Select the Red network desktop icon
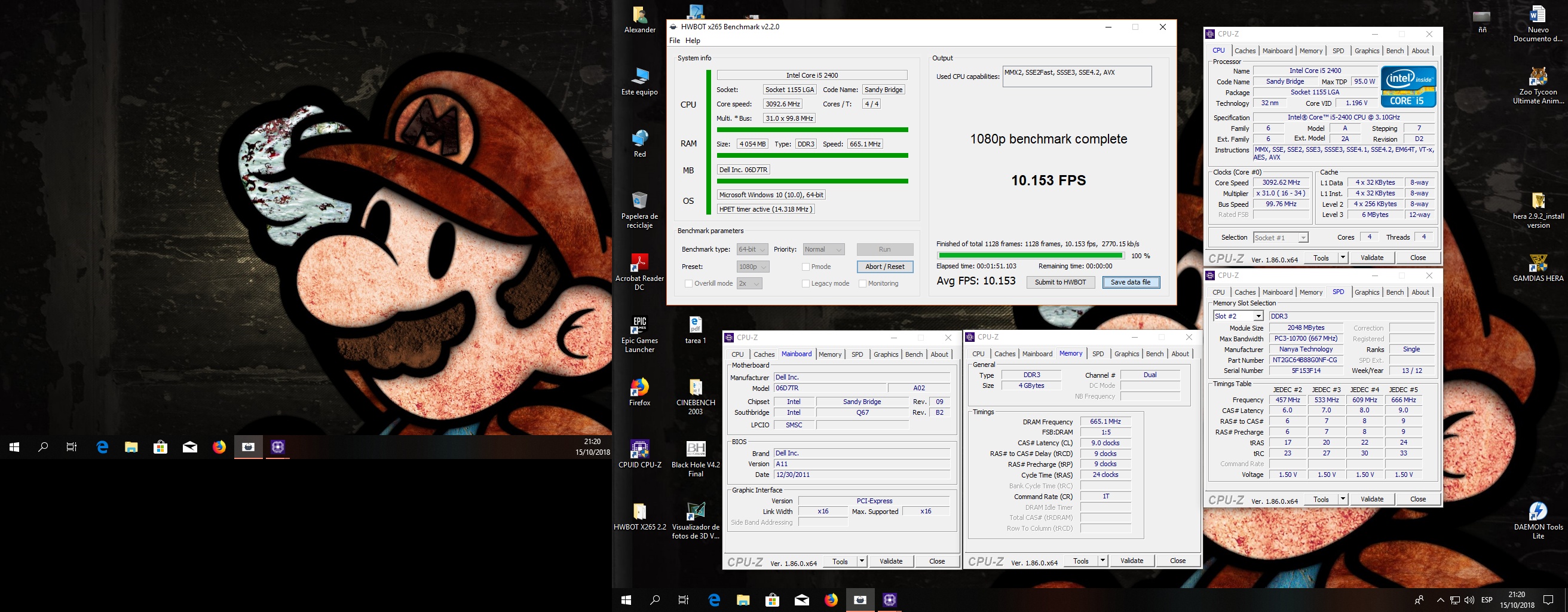 (x=640, y=143)
